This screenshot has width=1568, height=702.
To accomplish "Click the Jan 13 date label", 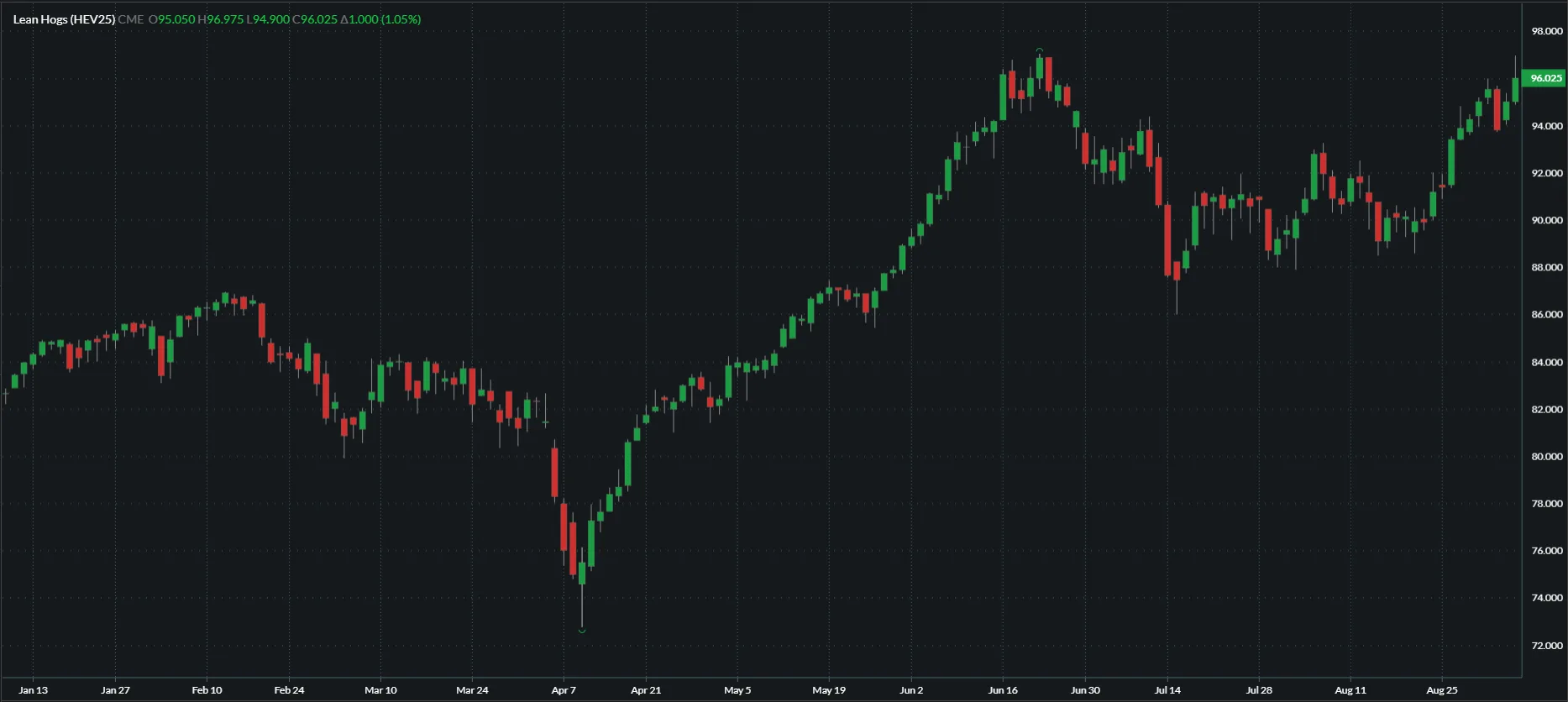I will pyautogui.click(x=34, y=690).
